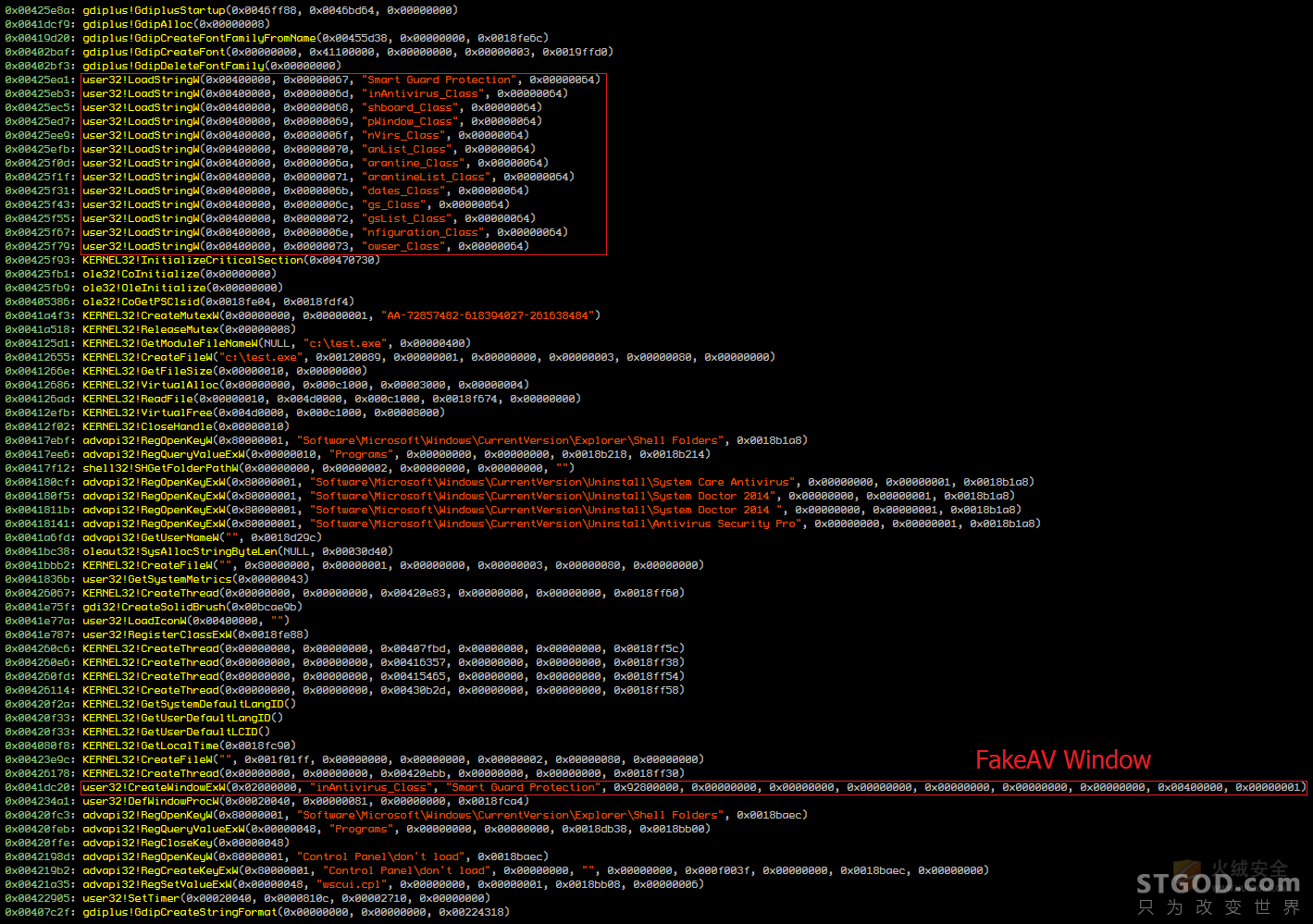Click the ole32!OleInitialize call
Screen dimensions: 1313x924
tap(144, 288)
